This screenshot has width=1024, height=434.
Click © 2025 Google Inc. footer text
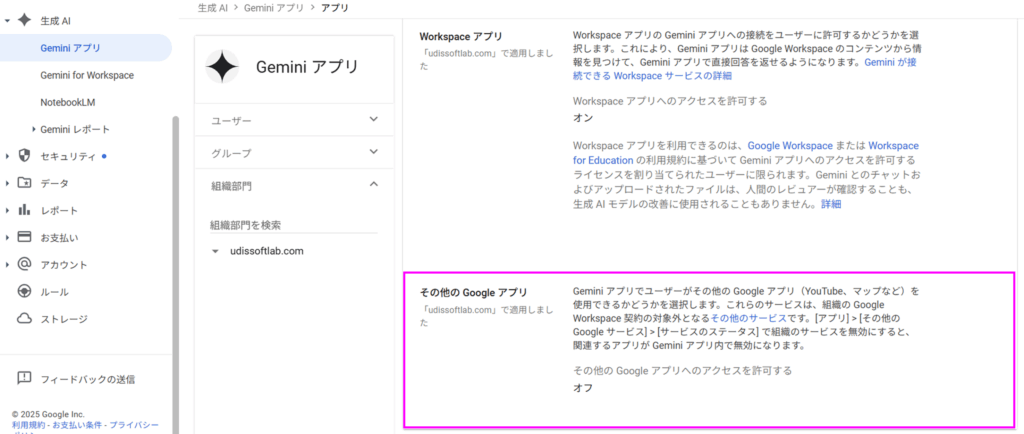pyautogui.click(x=48, y=414)
